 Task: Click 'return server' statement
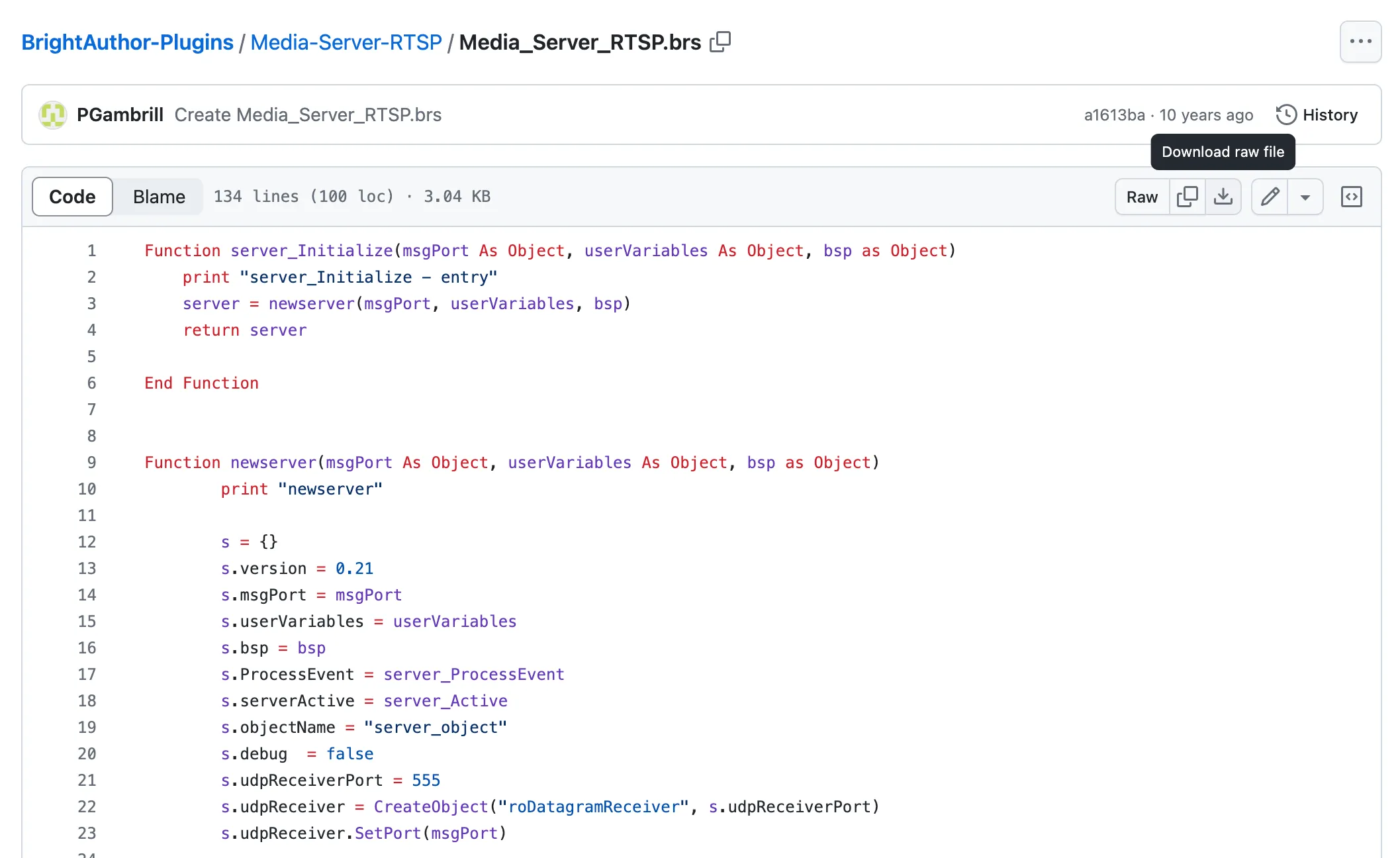[x=245, y=330]
